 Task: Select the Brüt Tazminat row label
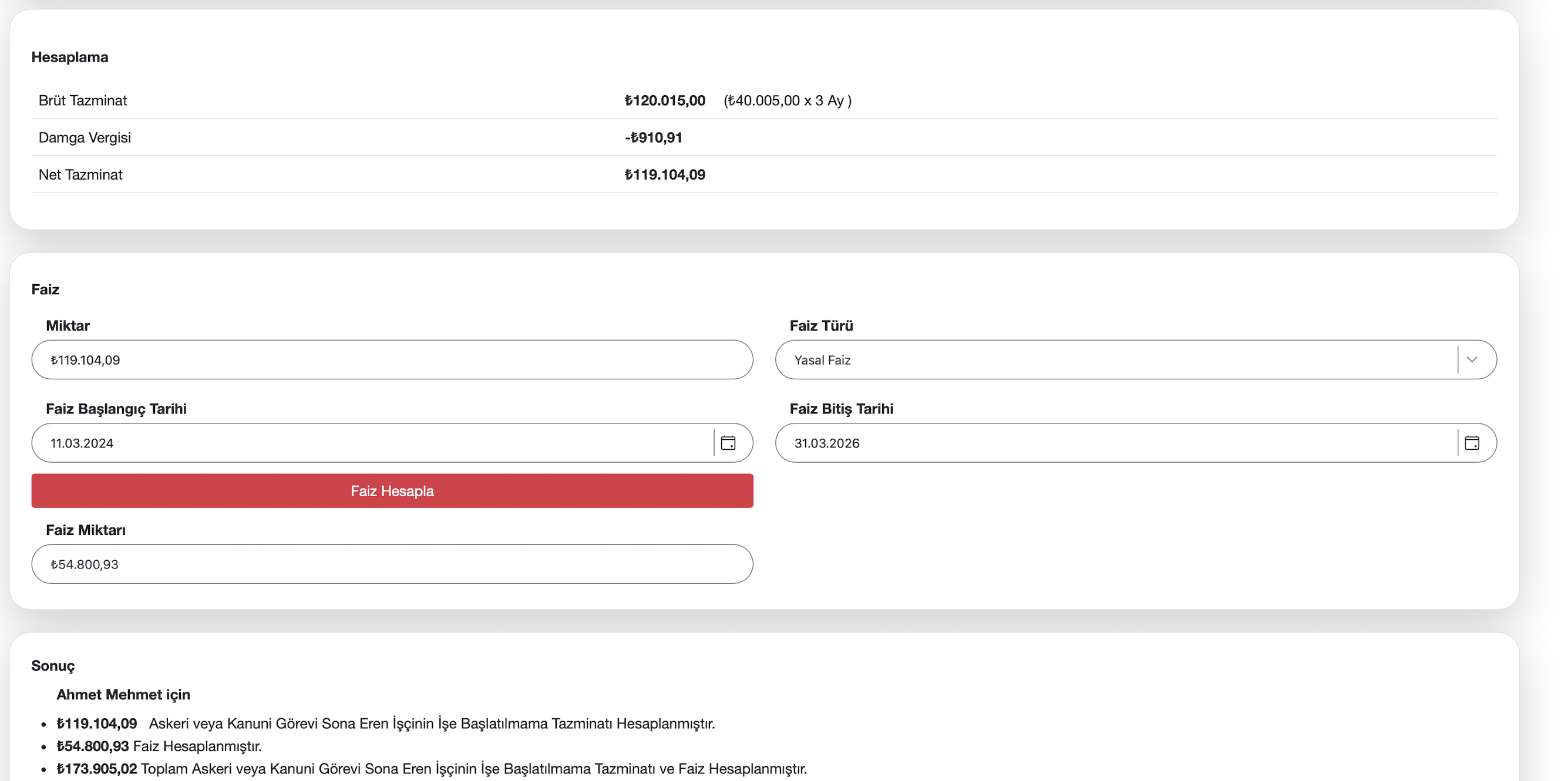click(83, 100)
